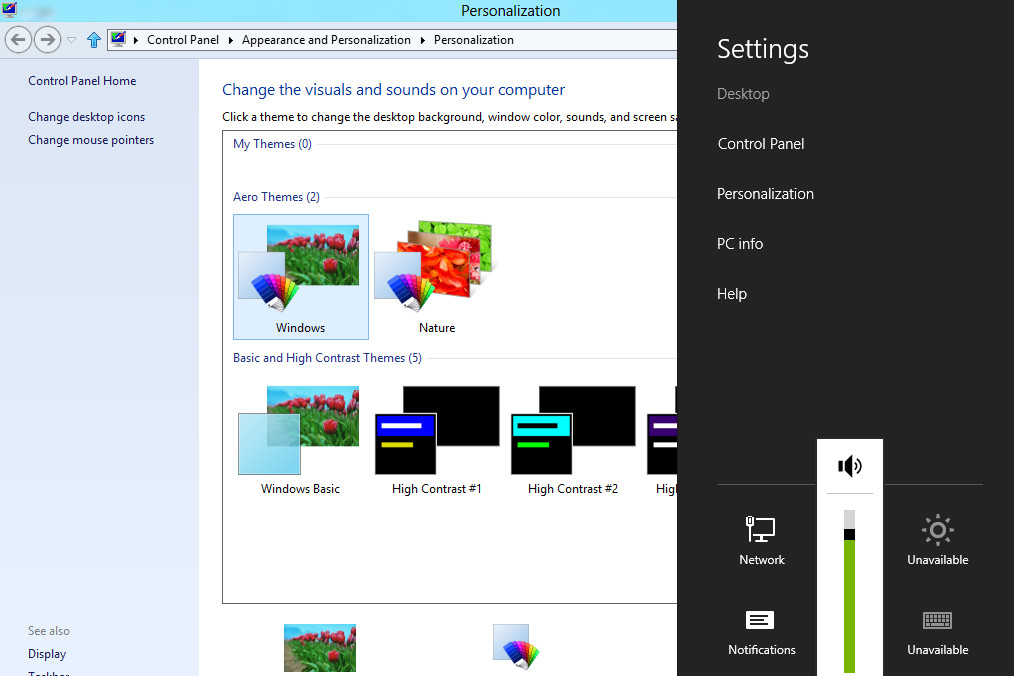Expand the chevron after Control Panel breadcrumb
Viewport: 1014px width, 676px height.
(x=230, y=40)
